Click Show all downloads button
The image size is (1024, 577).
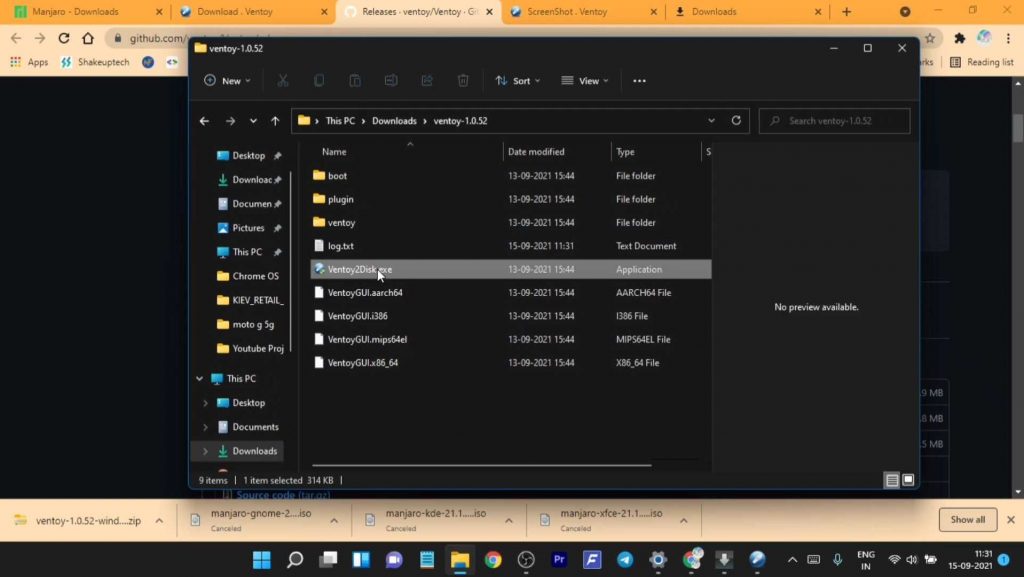pyautogui.click(x=967, y=520)
